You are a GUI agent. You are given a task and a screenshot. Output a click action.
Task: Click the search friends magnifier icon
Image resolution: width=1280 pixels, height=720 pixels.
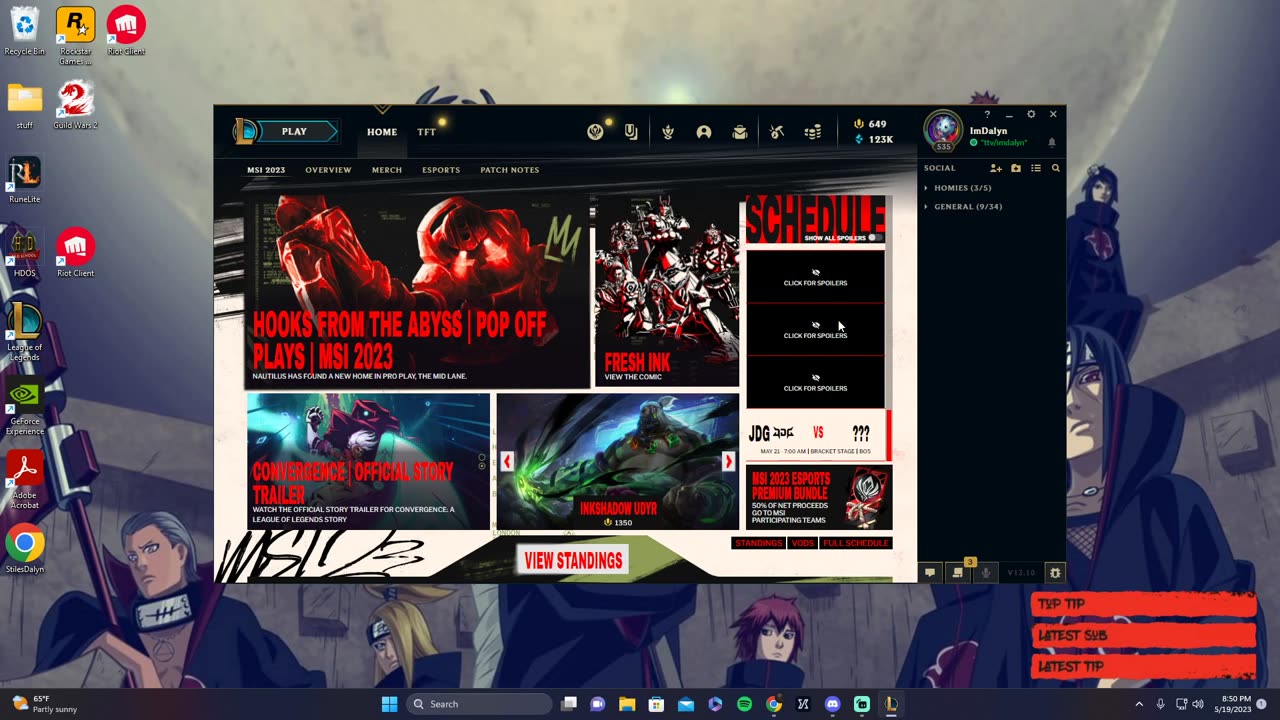pyautogui.click(x=1055, y=168)
